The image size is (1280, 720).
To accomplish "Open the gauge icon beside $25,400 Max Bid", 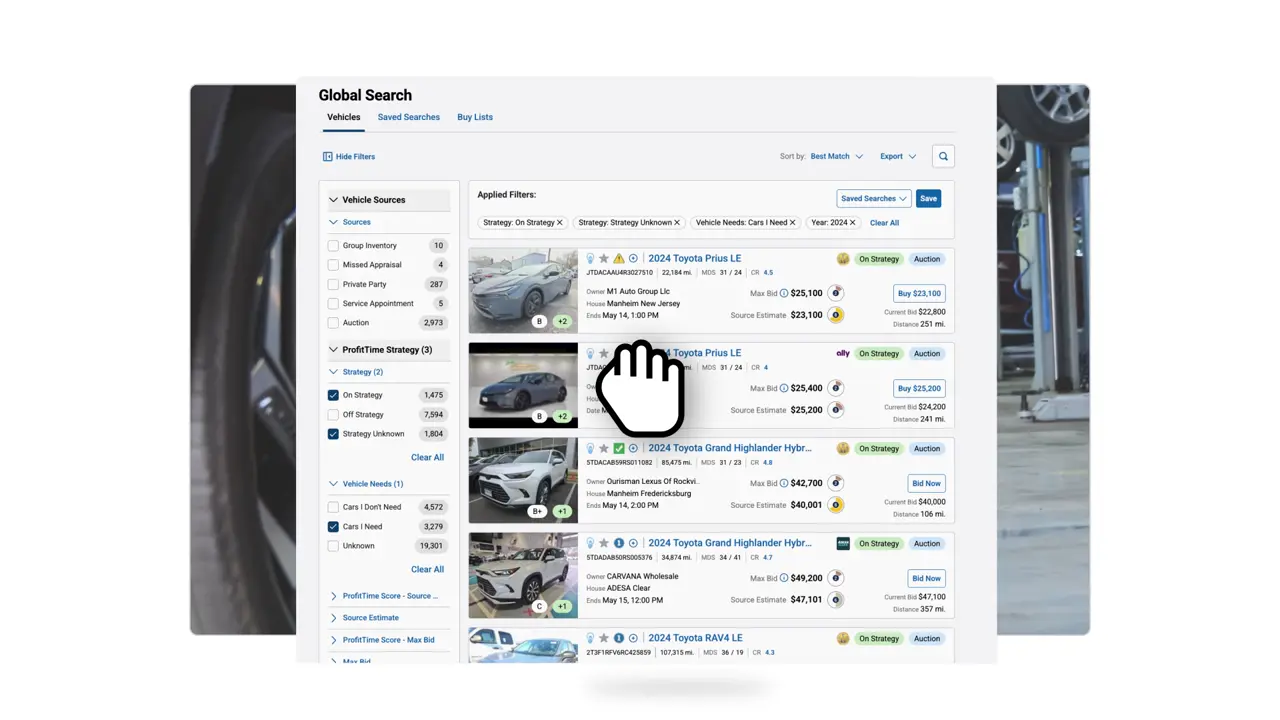I will pos(836,388).
